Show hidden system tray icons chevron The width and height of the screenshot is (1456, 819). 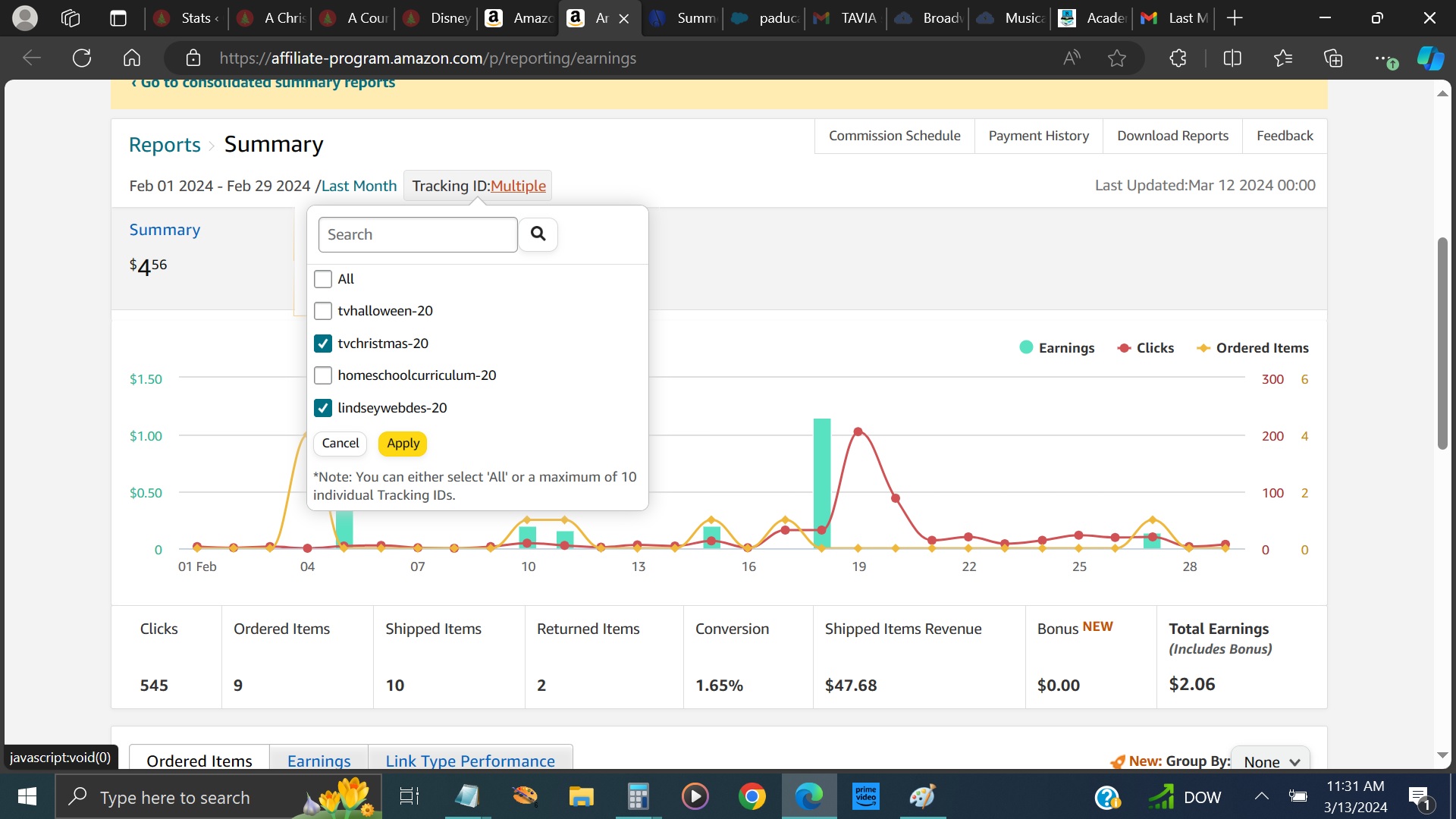[1261, 796]
